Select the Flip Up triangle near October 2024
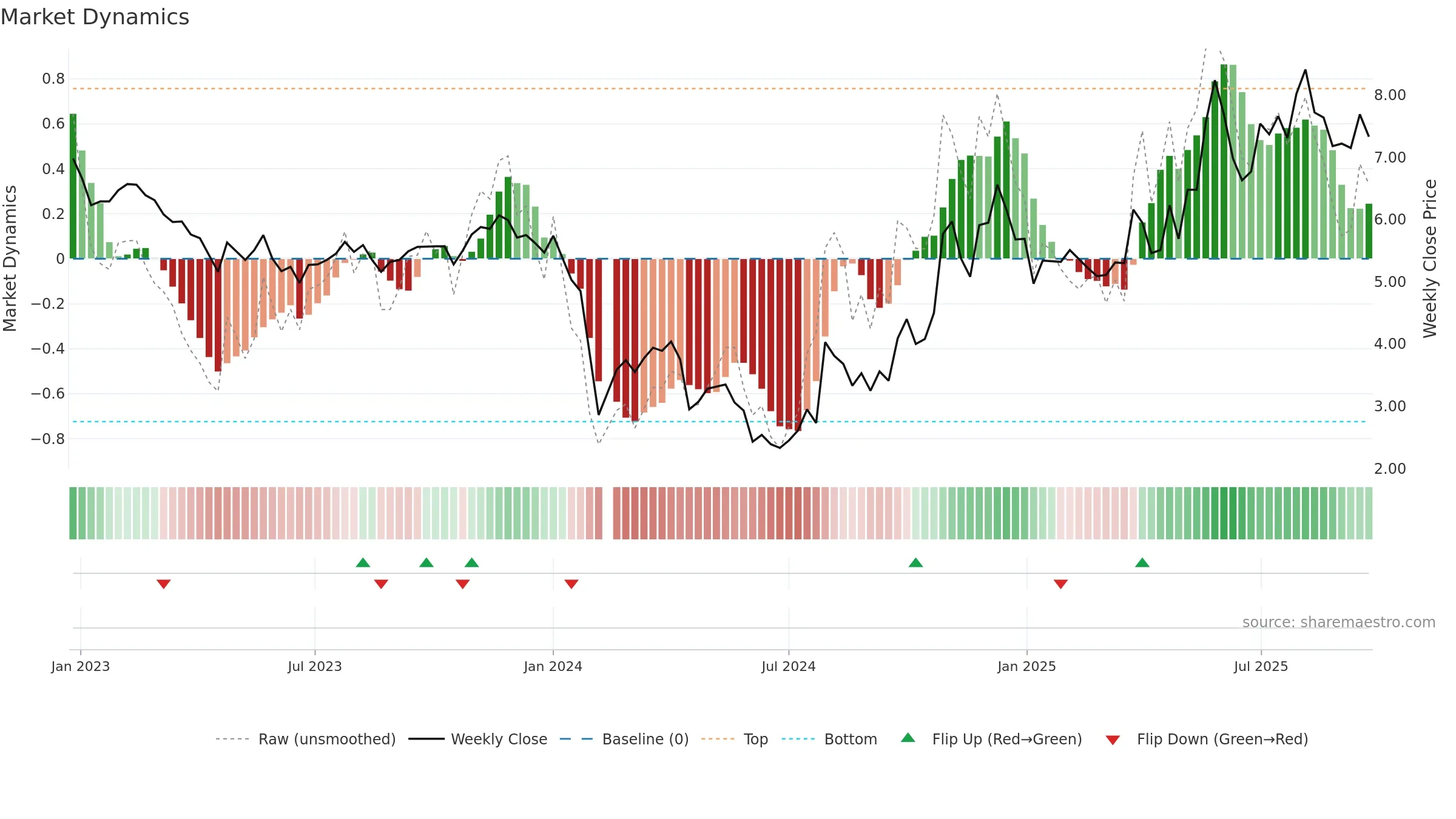The width and height of the screenshot is (1456, 819). pos(916,562)
